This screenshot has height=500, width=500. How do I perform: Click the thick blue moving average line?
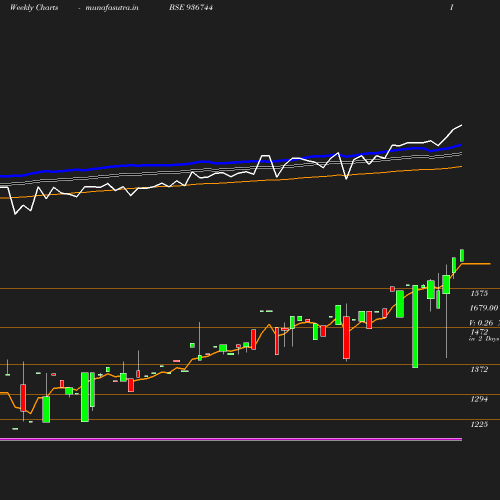click(231, 163)
